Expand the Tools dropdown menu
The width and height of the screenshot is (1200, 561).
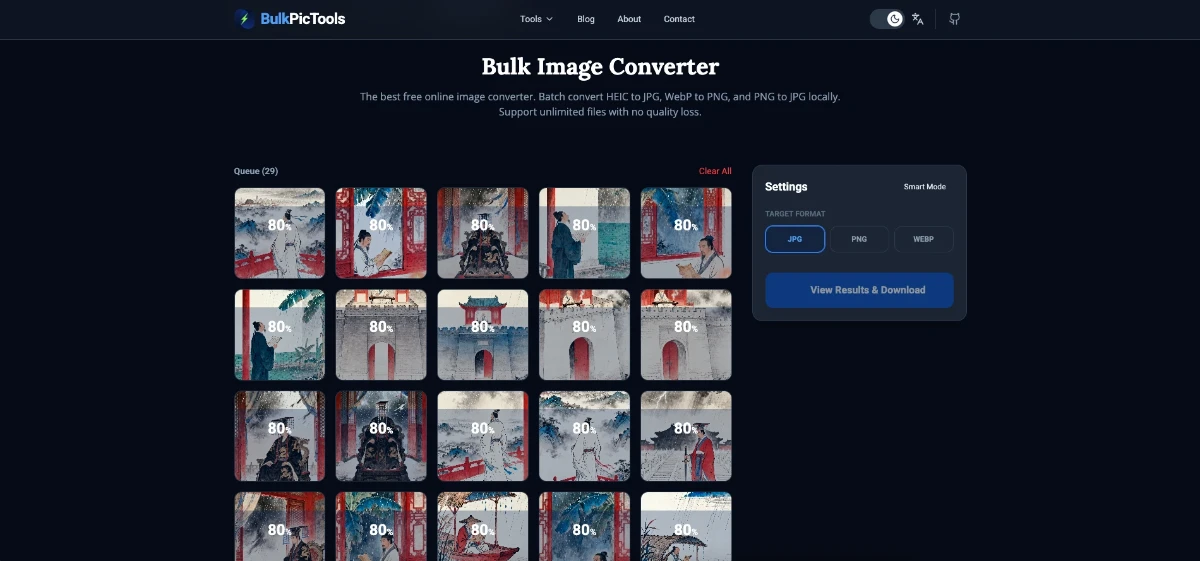click(536, 19)
